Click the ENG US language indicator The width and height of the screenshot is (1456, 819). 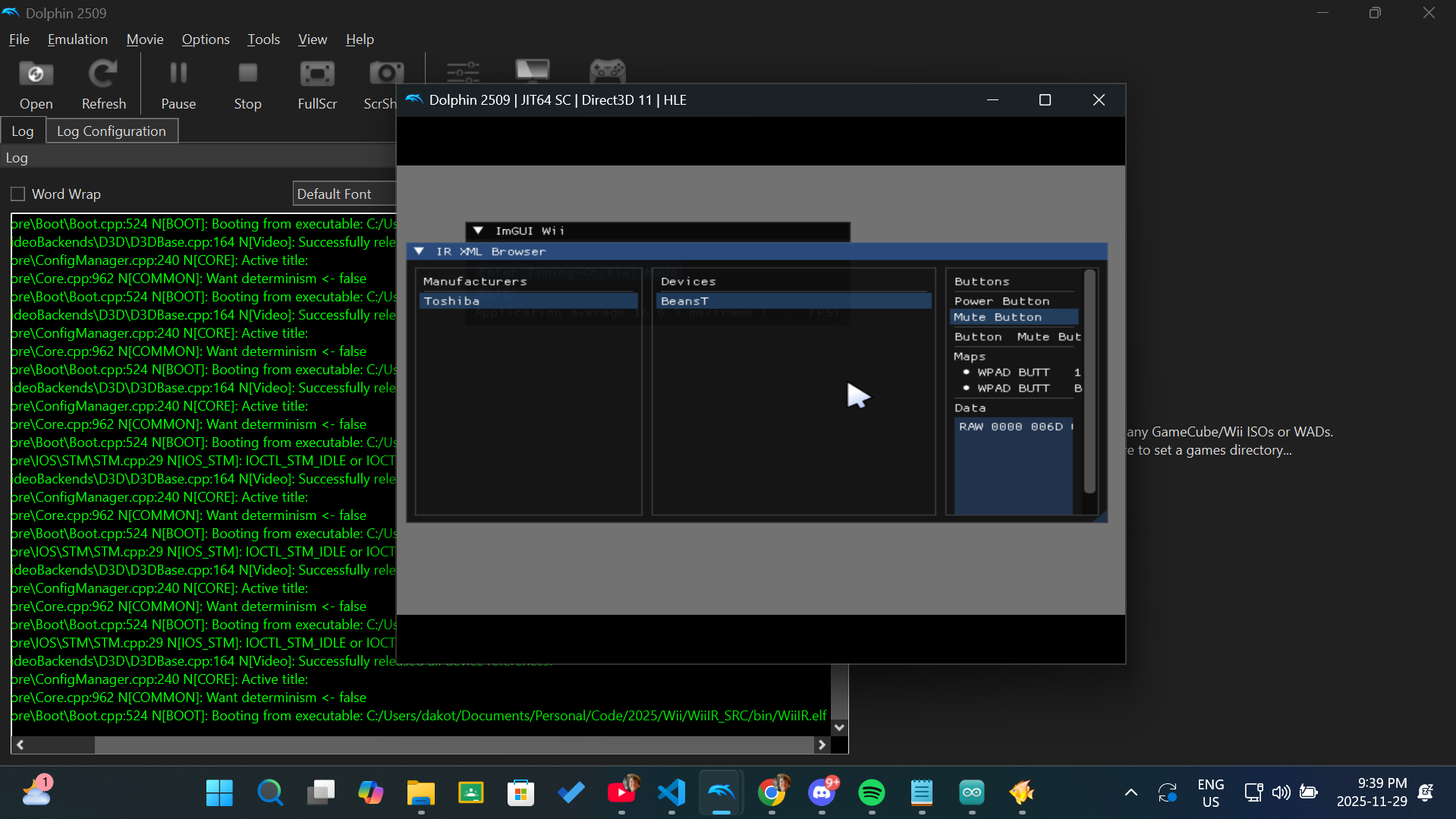coord(1210,793)
